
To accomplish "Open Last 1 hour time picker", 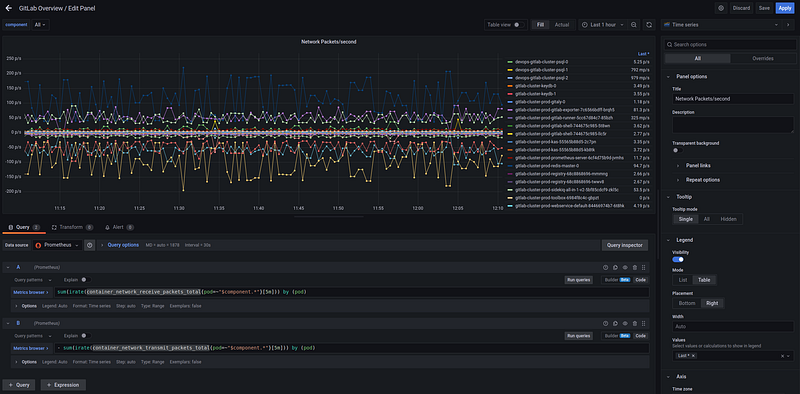I will pos(603,24).
